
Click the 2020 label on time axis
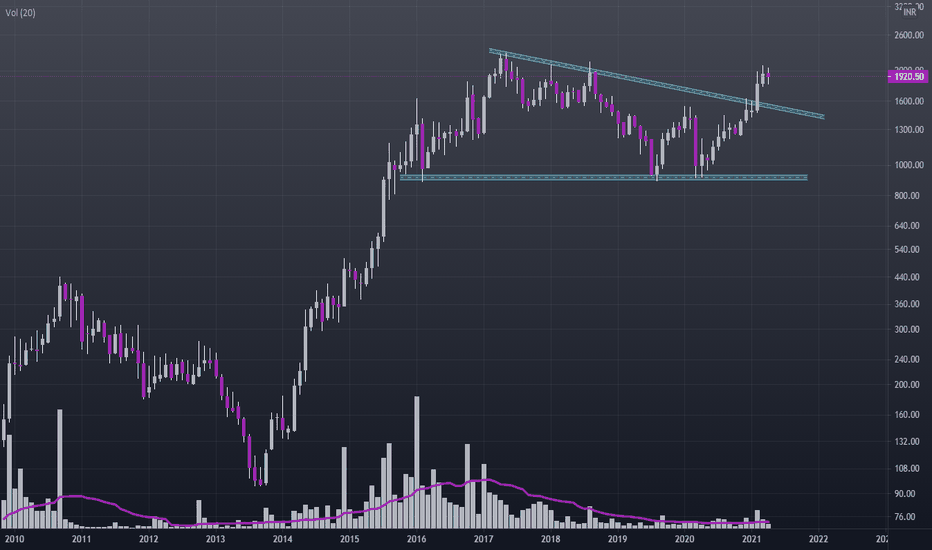tap(684, 539)
